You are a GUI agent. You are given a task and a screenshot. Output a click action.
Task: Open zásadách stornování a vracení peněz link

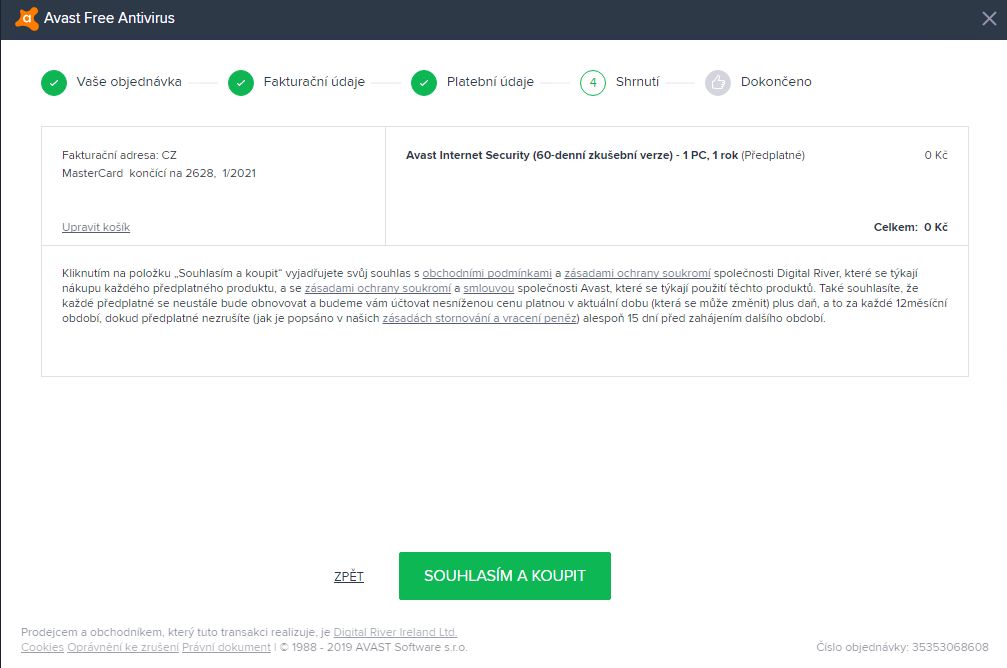(x=480, y=318)
